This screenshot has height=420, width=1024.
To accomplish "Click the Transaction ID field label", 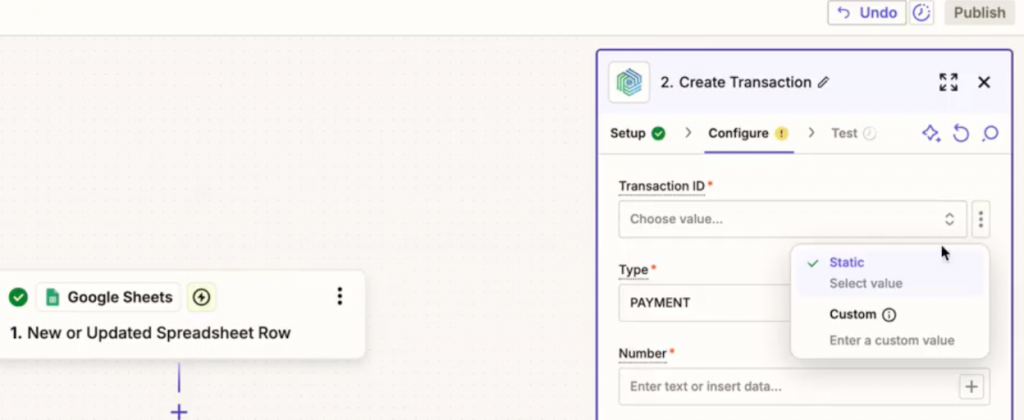I will coord(662,186).
